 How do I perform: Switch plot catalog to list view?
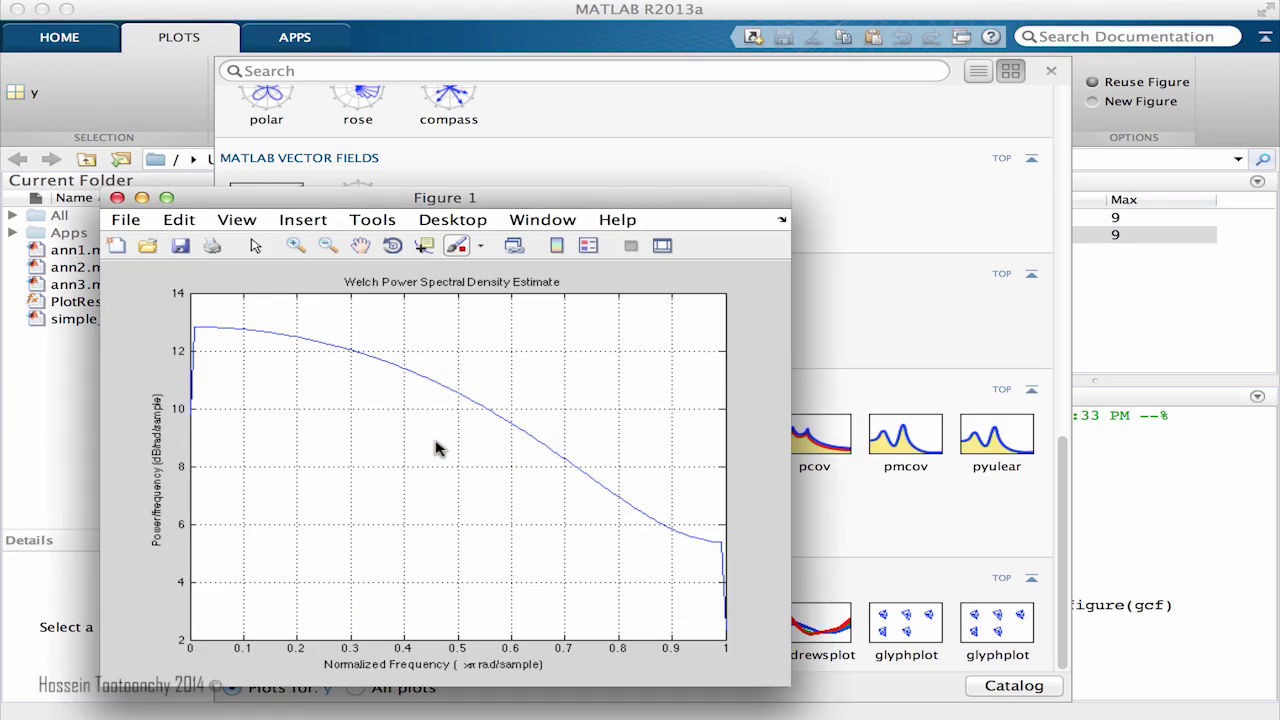coord(978,71)
